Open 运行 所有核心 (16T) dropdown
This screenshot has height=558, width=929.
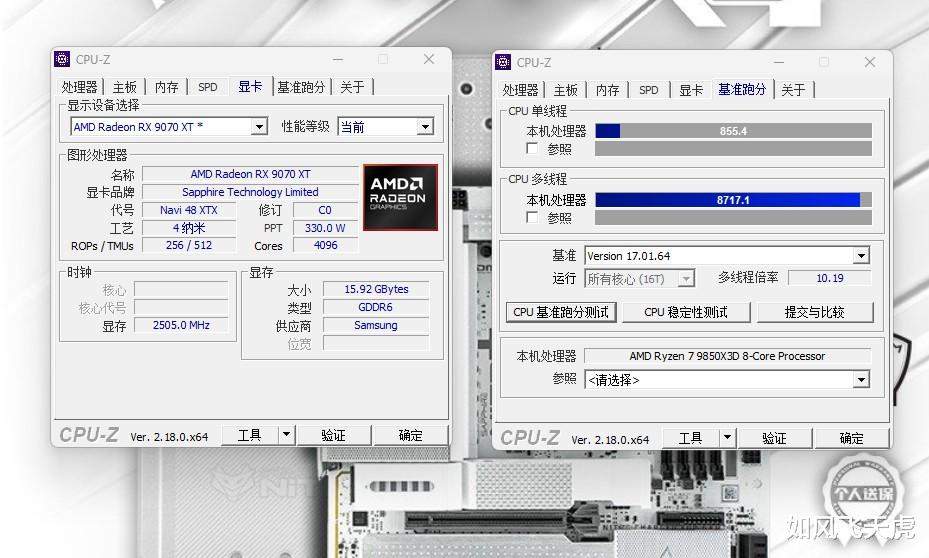639,278
